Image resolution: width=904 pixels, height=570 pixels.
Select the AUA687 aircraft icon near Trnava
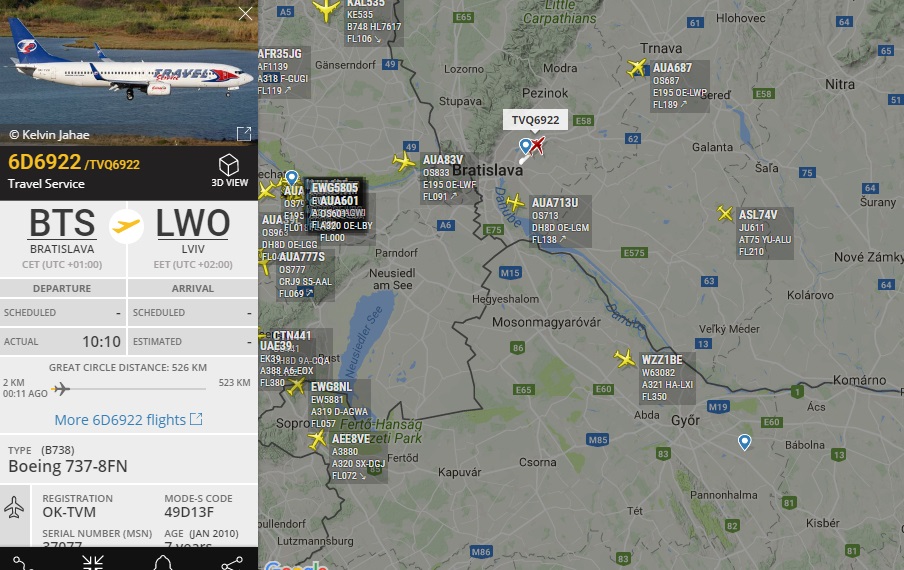(x=637, y=68)
